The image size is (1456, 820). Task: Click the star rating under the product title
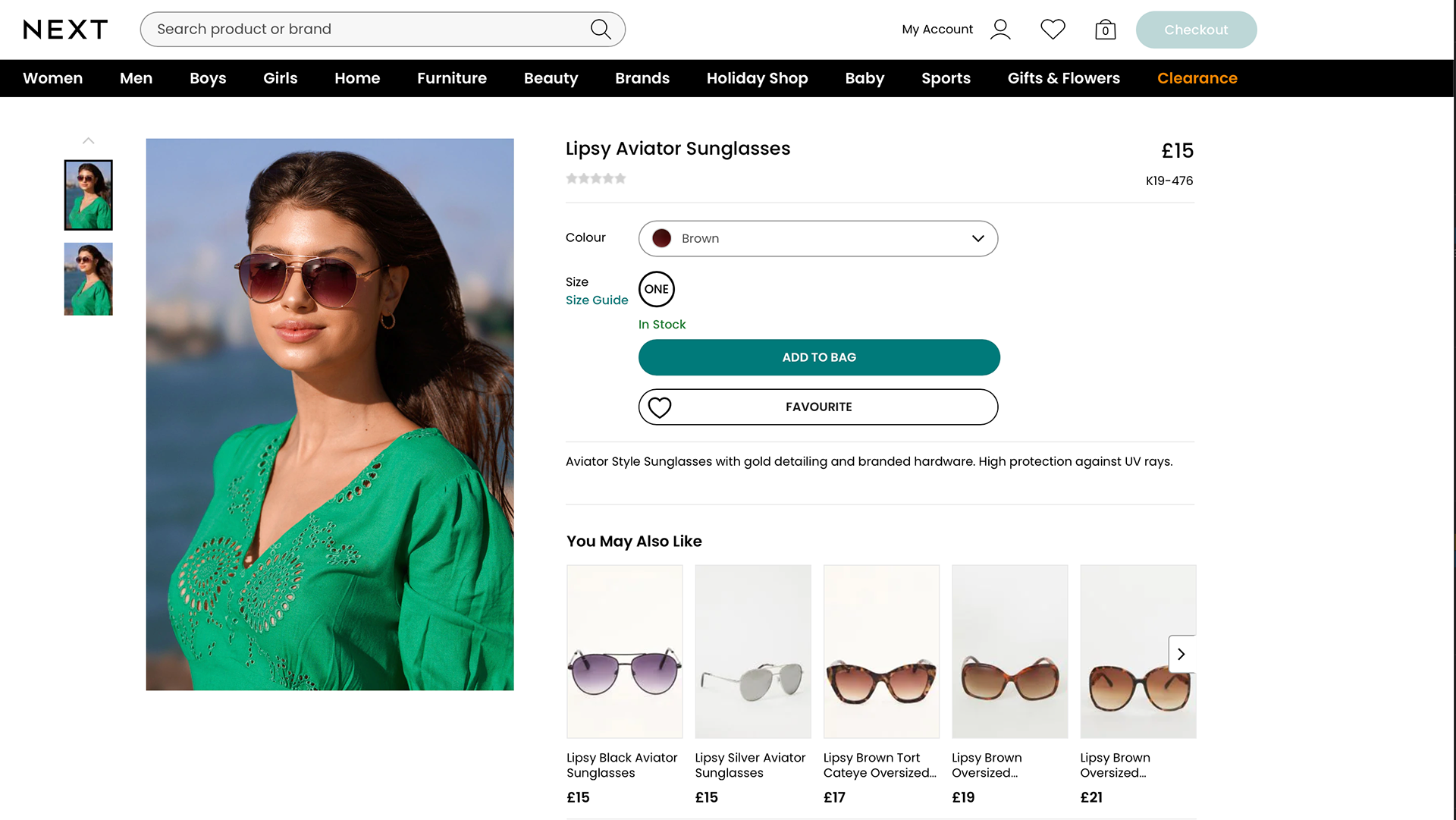click(x=596, y=178)
